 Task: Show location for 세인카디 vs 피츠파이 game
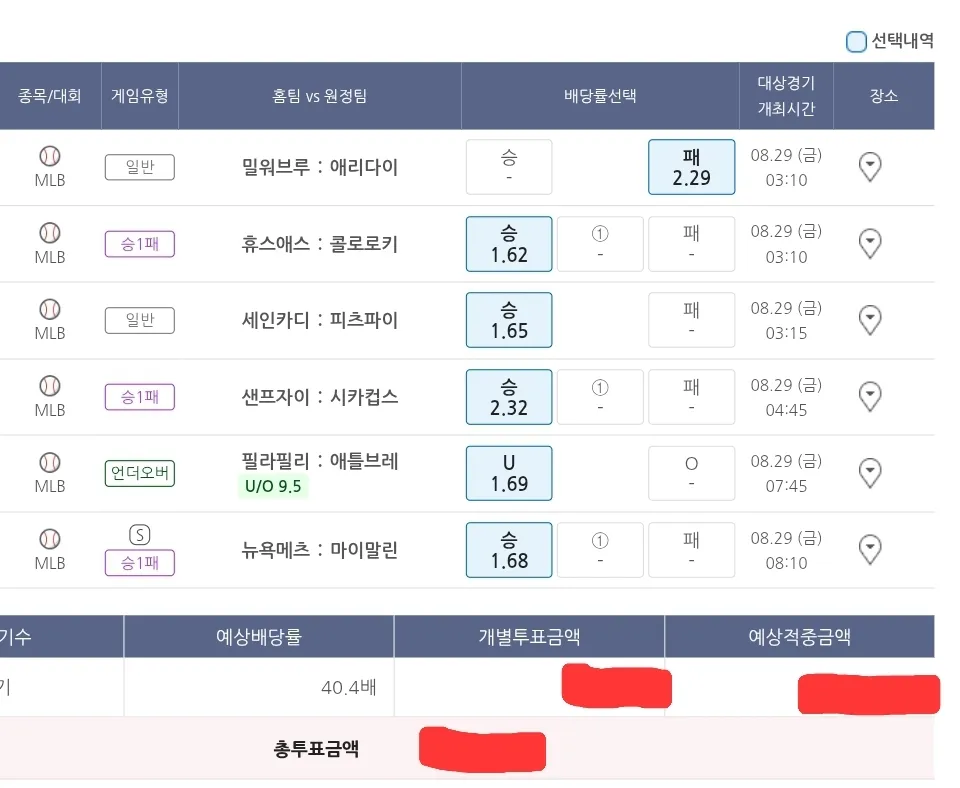point(870,320)
